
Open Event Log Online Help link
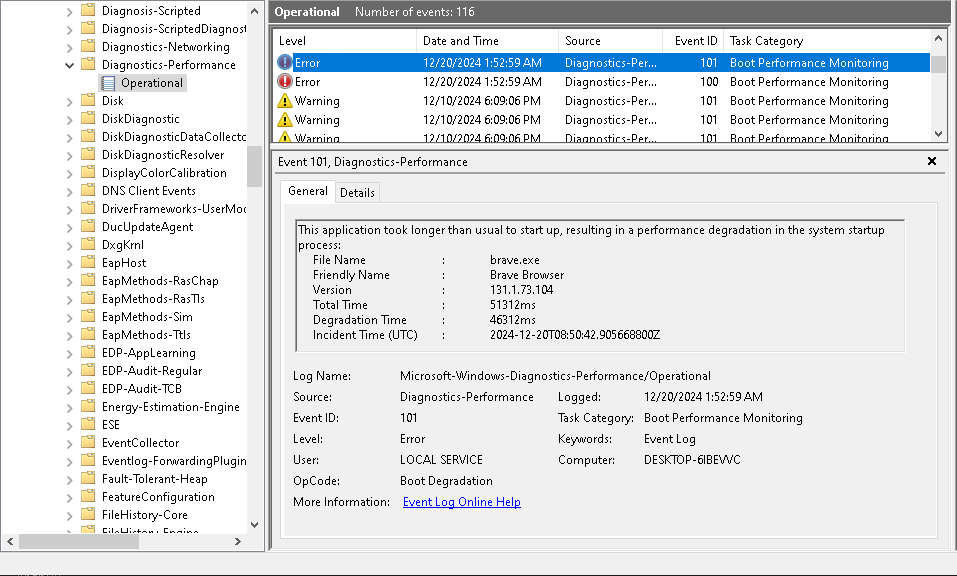coord(461,502)
